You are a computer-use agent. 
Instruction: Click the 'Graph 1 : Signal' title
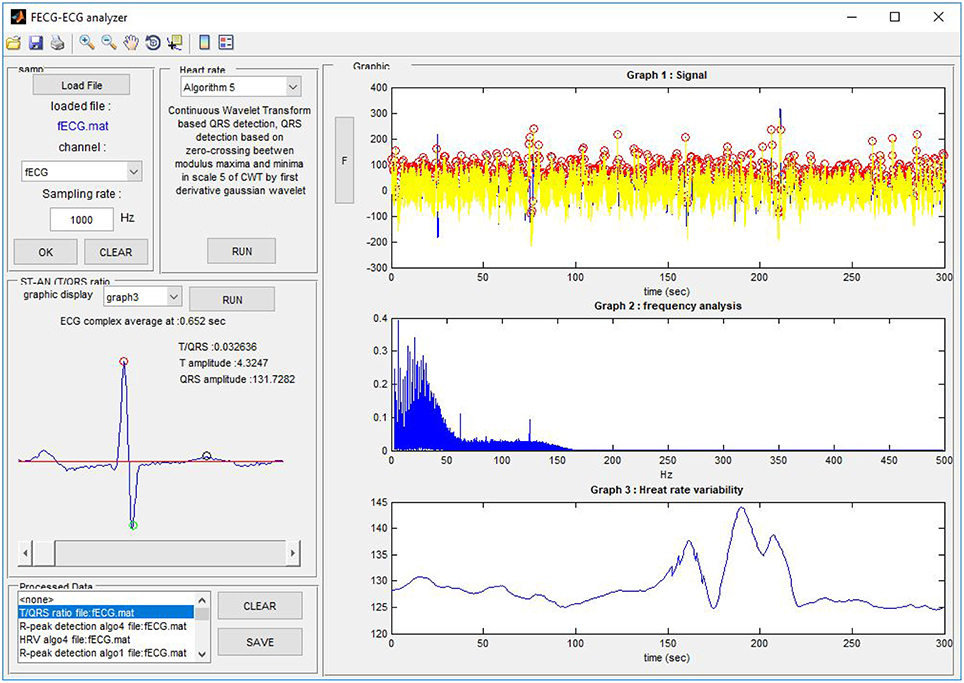click(666, 75)
